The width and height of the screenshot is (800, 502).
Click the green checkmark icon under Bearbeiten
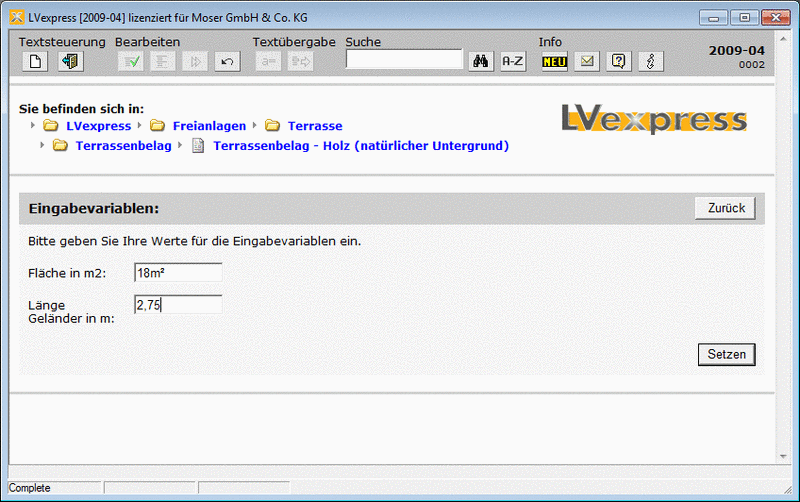(x=131, y=62)
